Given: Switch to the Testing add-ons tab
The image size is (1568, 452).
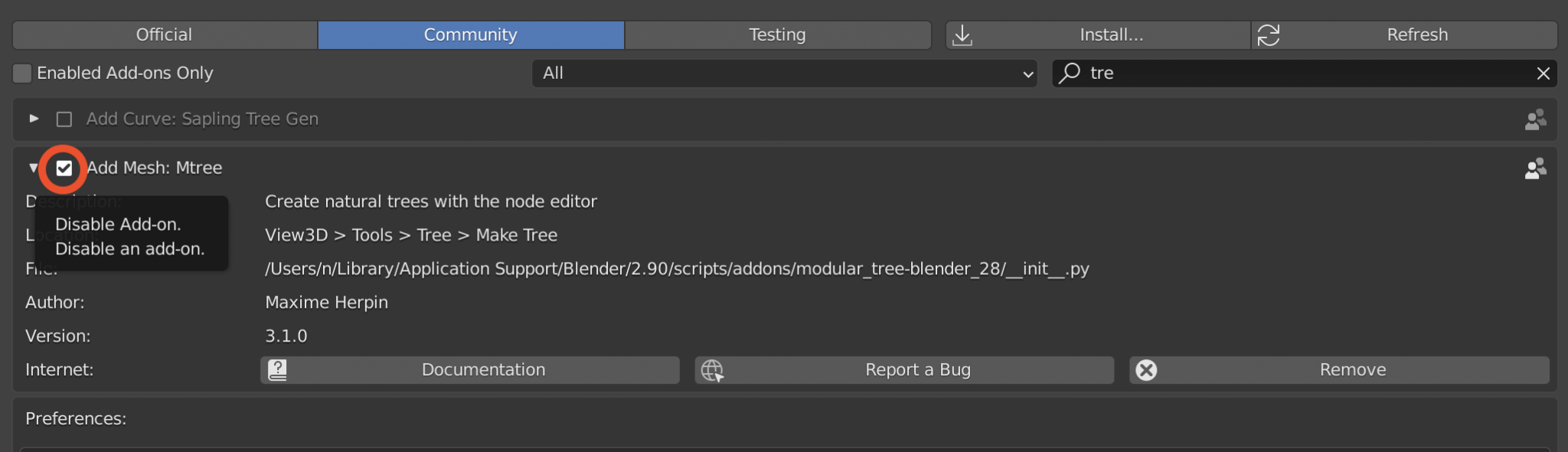Looking at the screenshot, I should point(777,34).
